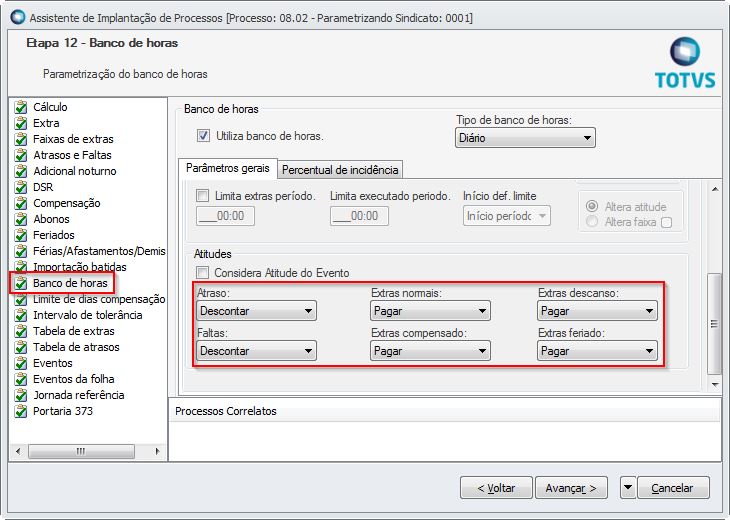Open the Extras descanso dropdown
The width and height of the screenshot is (730, 520).
pos(597,311)
